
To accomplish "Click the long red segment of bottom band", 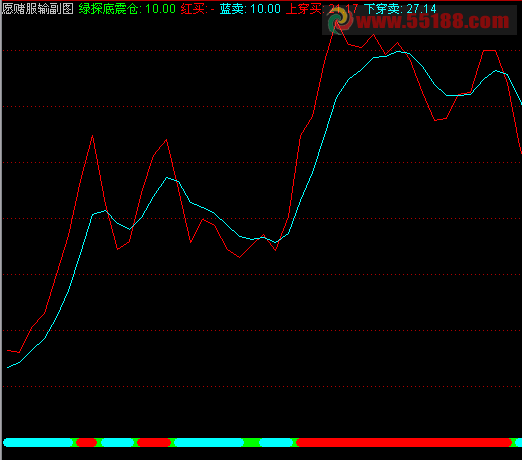I will (x=404, y=443).
